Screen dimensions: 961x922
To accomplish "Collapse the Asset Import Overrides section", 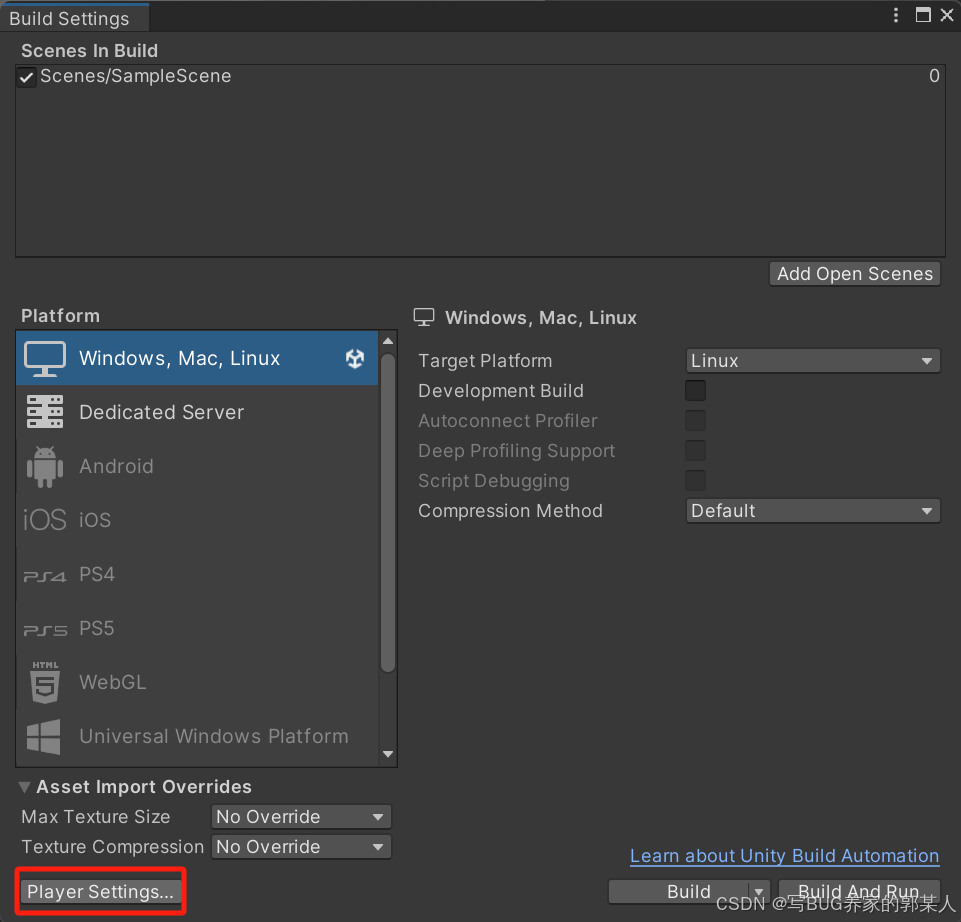I will pyautogui.click(x=25, y=787).
